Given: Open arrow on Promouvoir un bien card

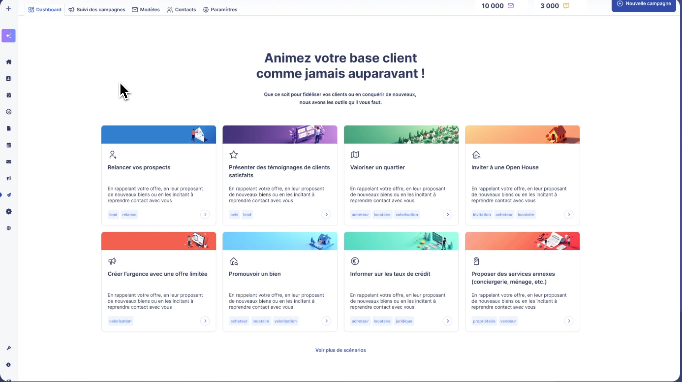Looking at the screenshot, I should click(x=326, y=321).
